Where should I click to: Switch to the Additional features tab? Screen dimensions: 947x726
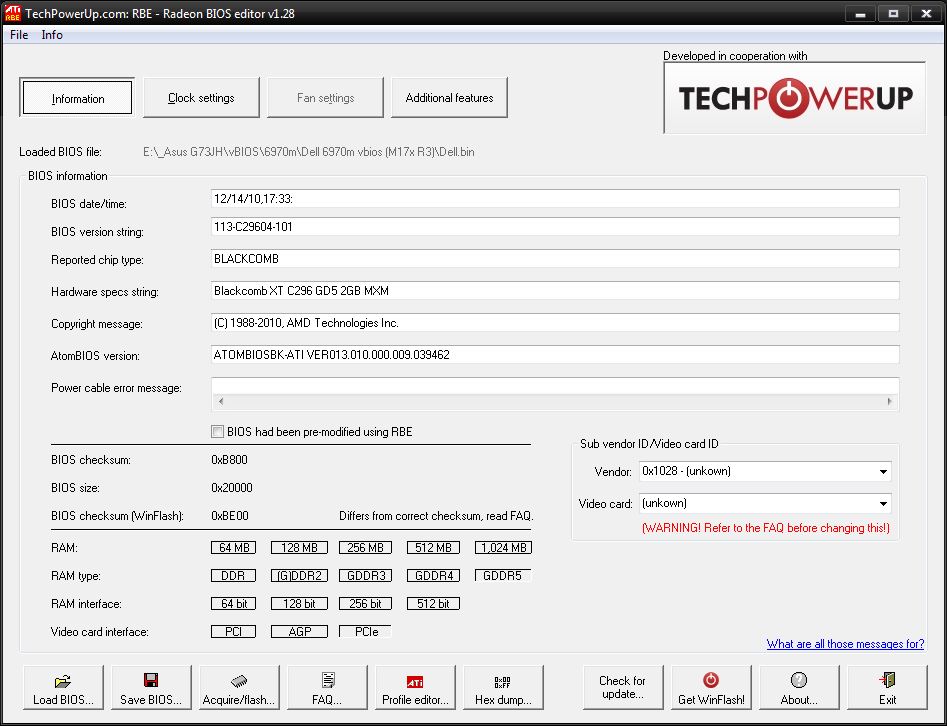pyautogui.click(x=449, y=97)
